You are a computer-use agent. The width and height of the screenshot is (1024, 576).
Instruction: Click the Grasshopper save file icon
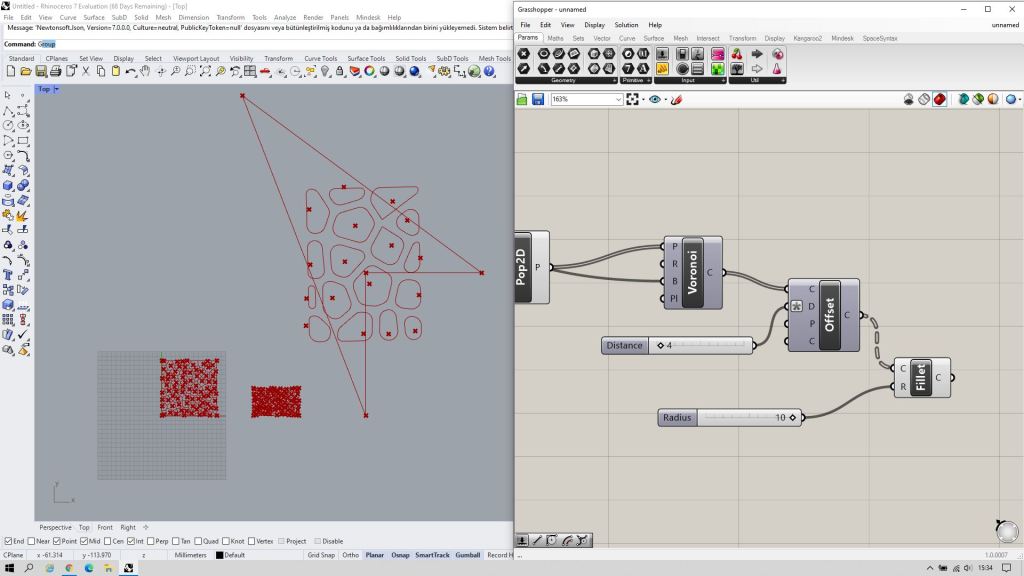(x=538, y=99)
